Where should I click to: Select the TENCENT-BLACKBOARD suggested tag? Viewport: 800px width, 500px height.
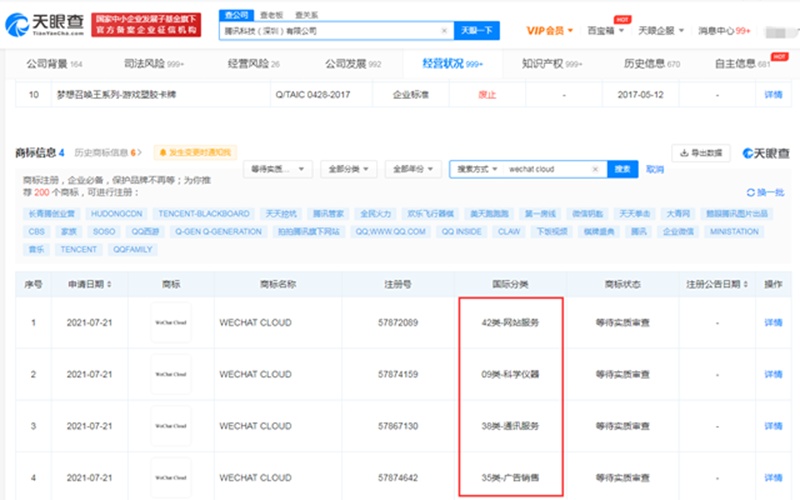(204, 213)
